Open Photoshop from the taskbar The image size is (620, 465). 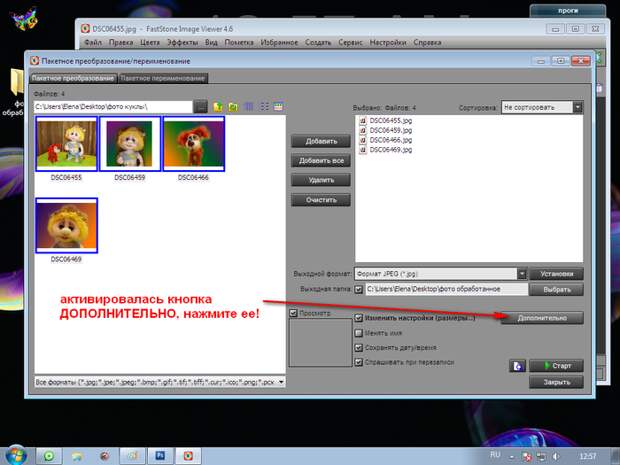click(160, 456)
